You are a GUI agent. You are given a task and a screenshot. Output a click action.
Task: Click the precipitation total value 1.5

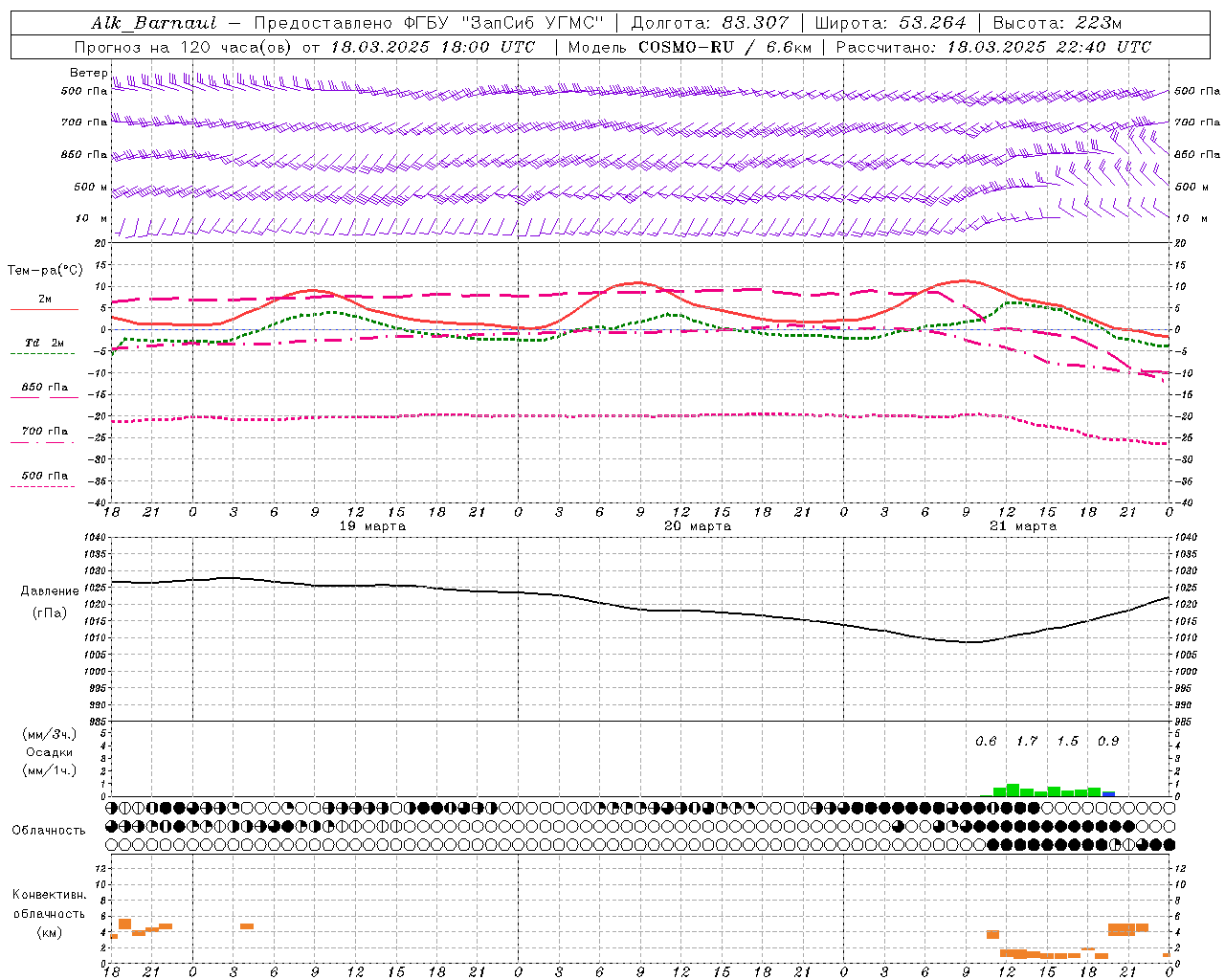point(1067,741)
